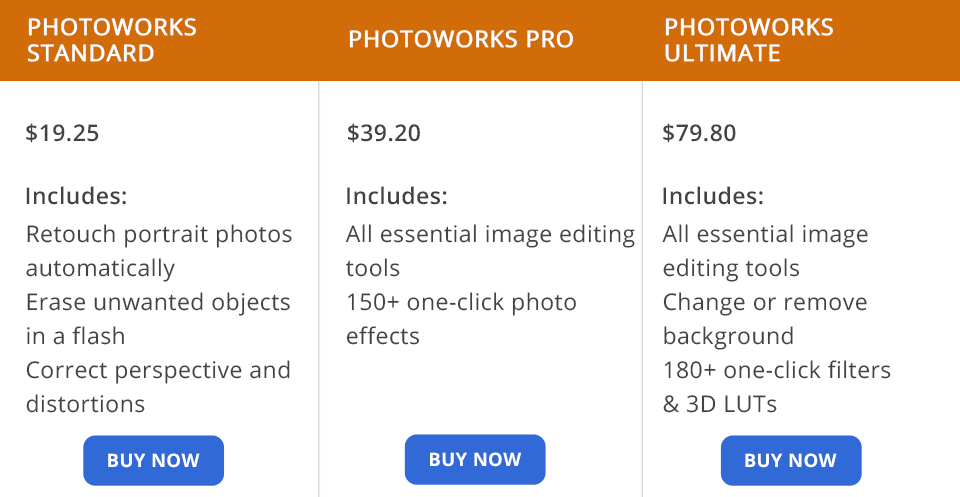The image size is (960, 497).
Task: Select the PhotoWorks Standard column header
Action: (x=112, y=40)
